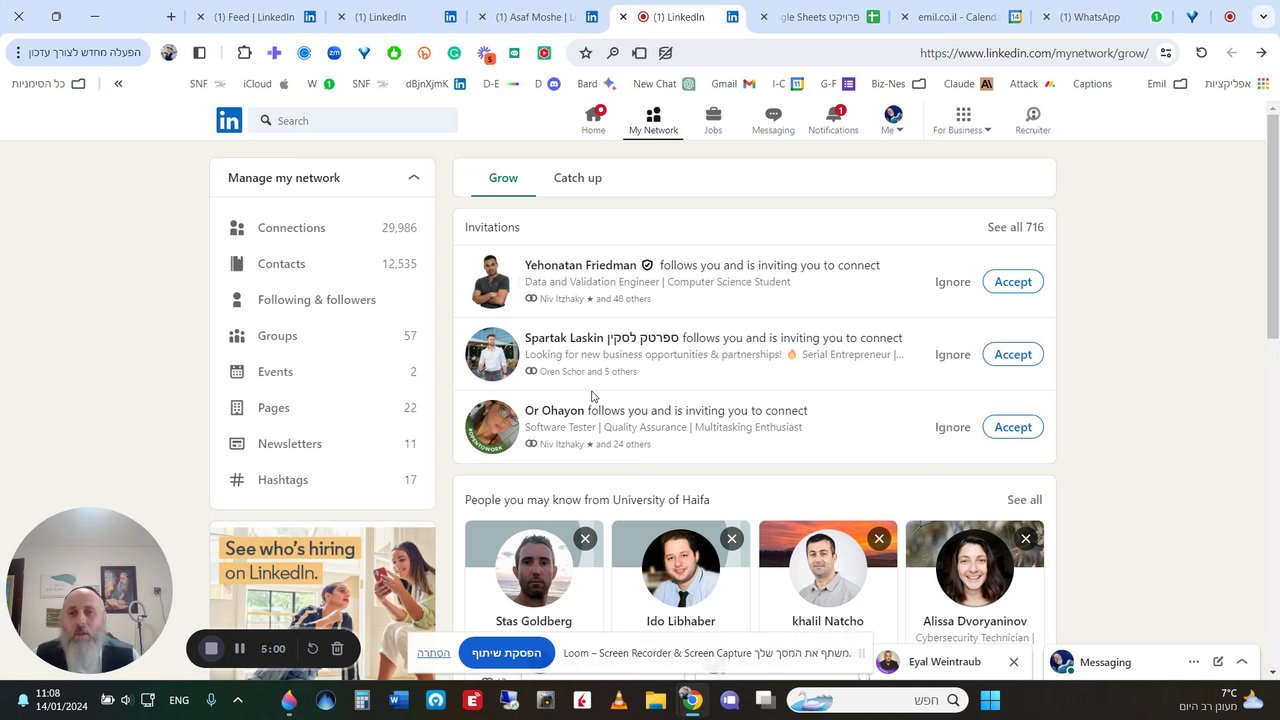1280x720 pixels.
Task: Open Yehonatan Friedman's profile photo
Action: click(492, 281)
